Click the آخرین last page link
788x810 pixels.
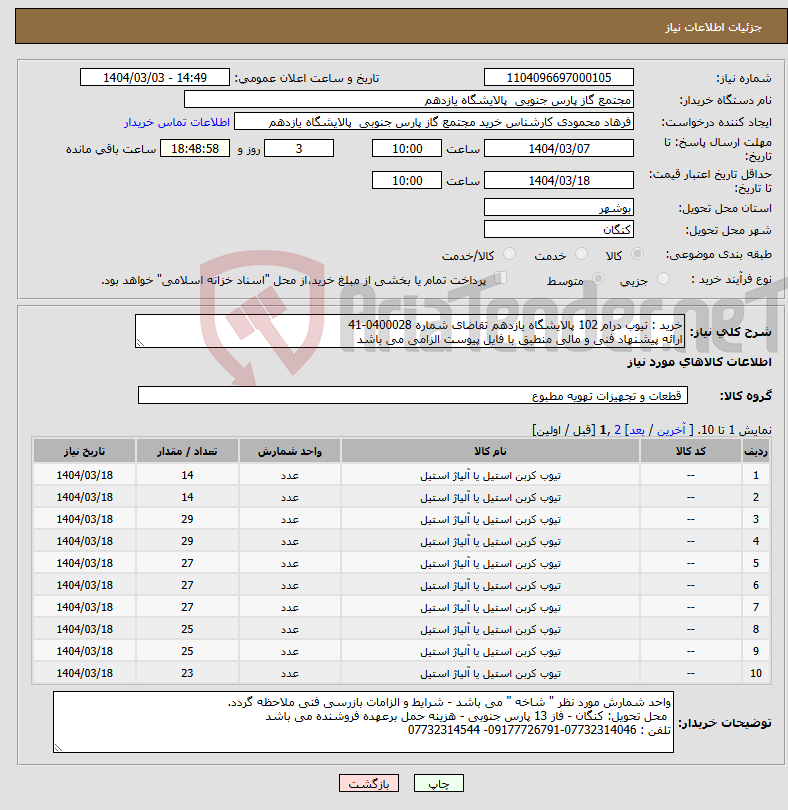click(671, 430)
